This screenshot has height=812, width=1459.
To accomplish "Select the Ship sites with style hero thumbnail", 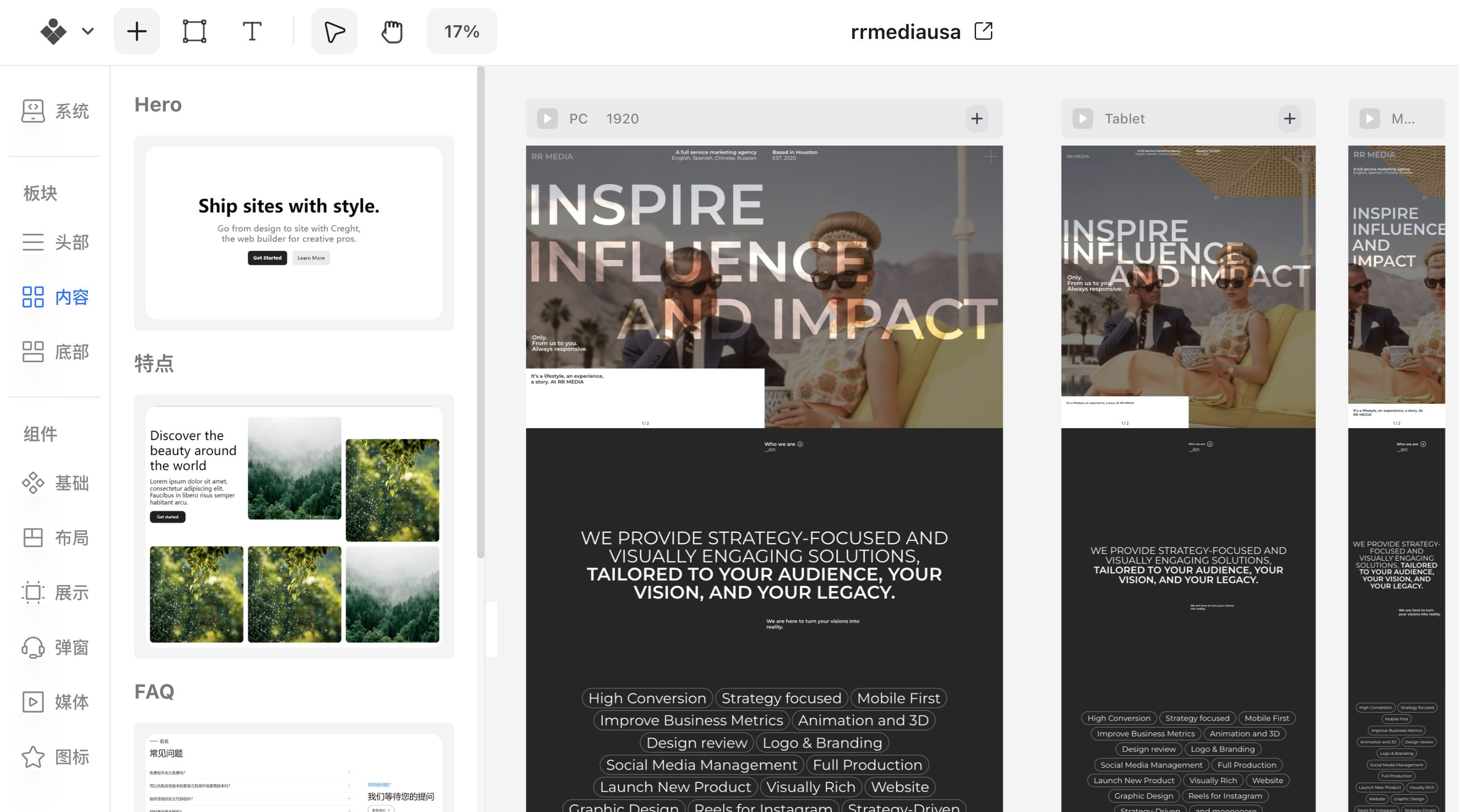I will pos(293,233).
